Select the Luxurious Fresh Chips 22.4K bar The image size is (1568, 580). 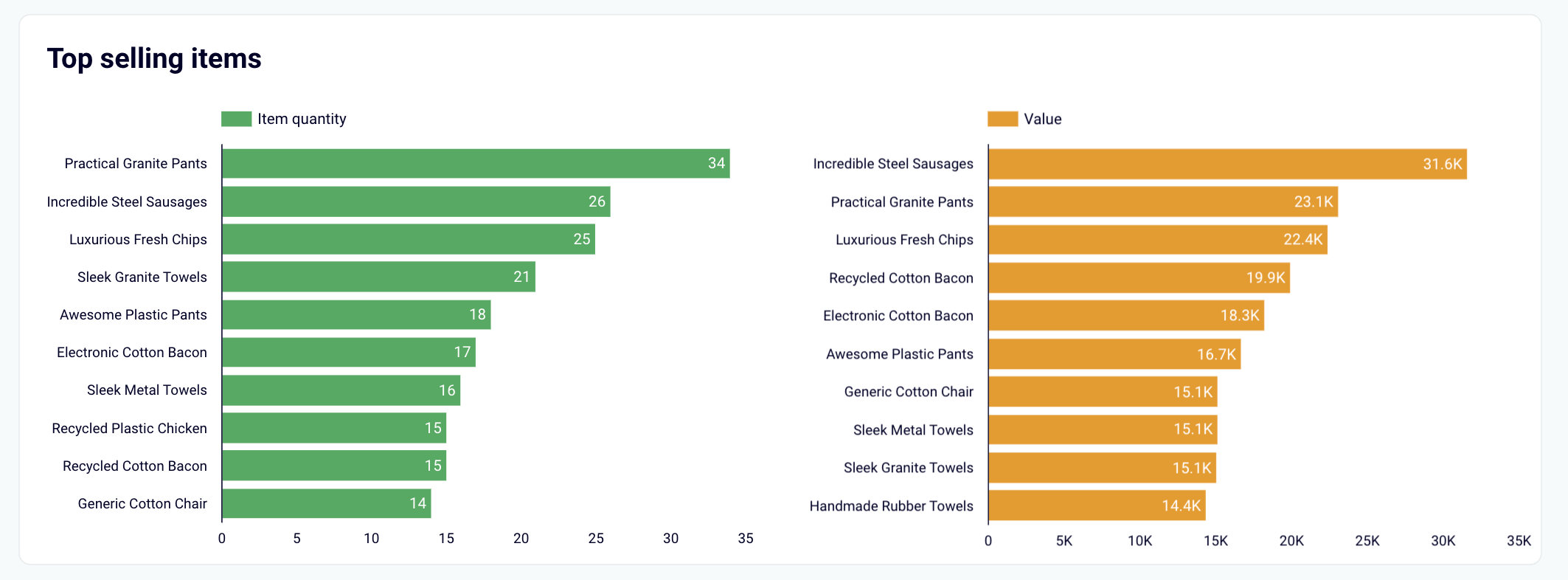tap(1158, 239)
